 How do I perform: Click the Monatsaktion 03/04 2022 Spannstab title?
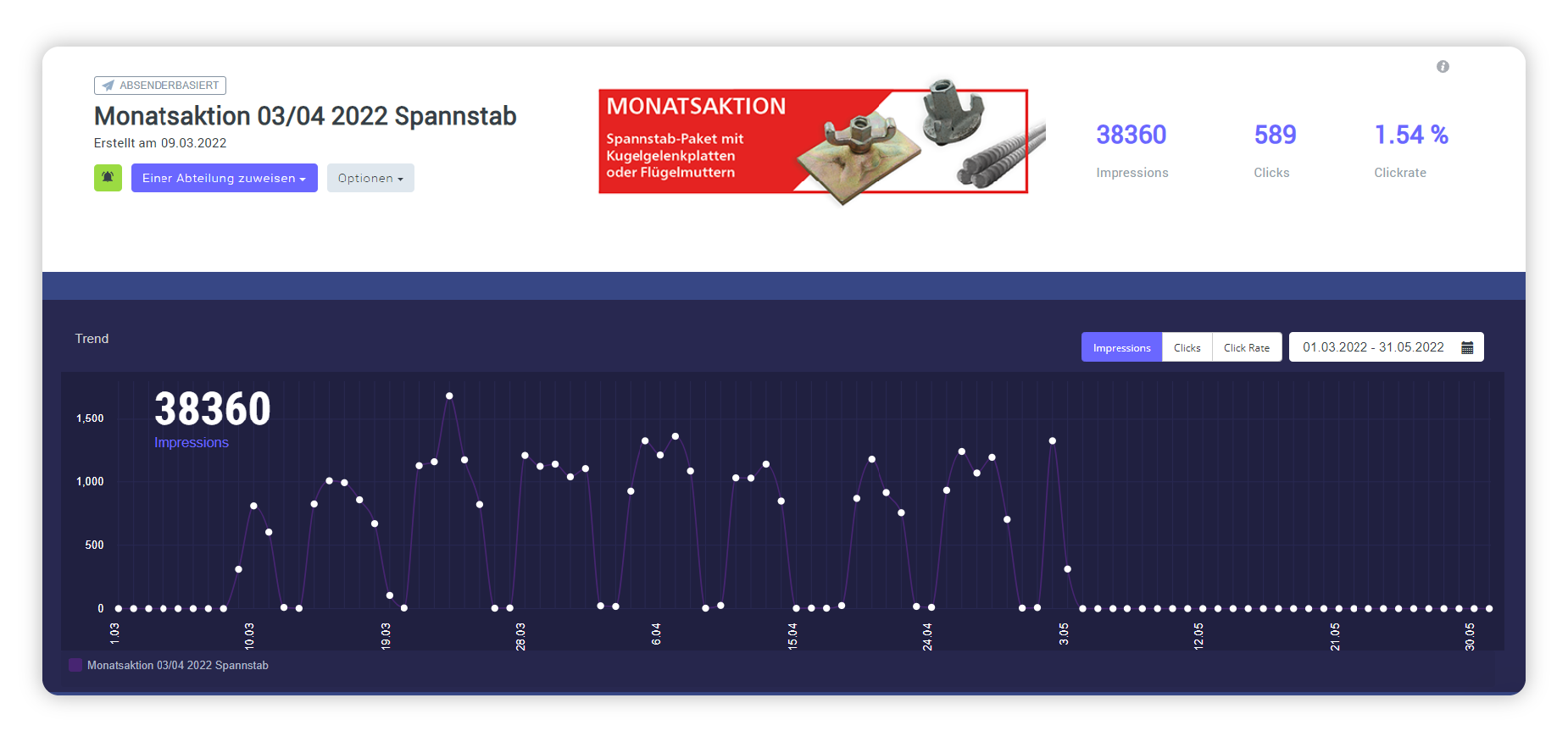click(305, 116)
